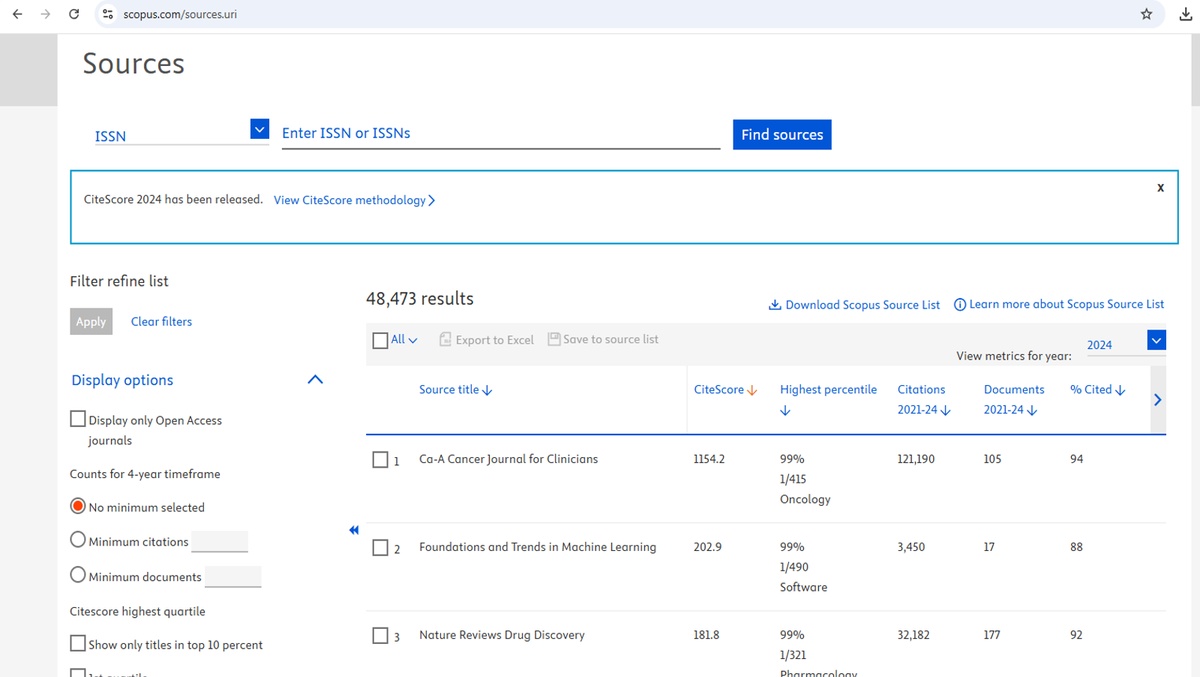Bookmark this page with star icon

[1146, 14]
